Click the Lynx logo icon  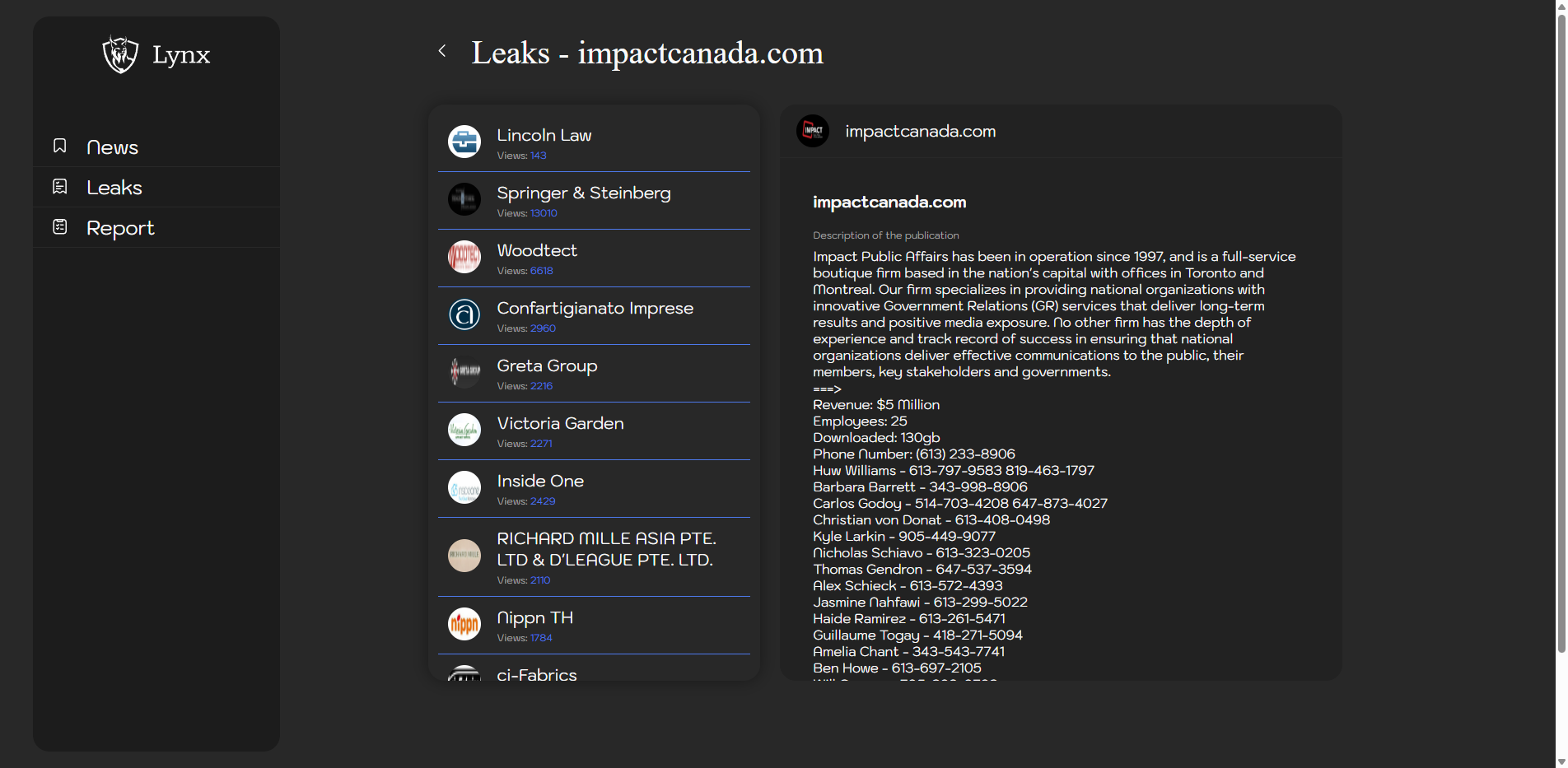point(120,54)
